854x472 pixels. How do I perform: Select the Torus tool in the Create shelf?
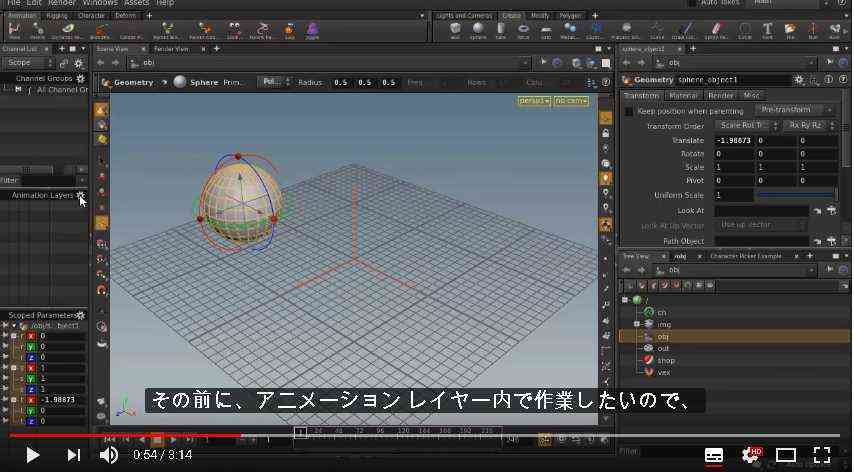point(523,30)
